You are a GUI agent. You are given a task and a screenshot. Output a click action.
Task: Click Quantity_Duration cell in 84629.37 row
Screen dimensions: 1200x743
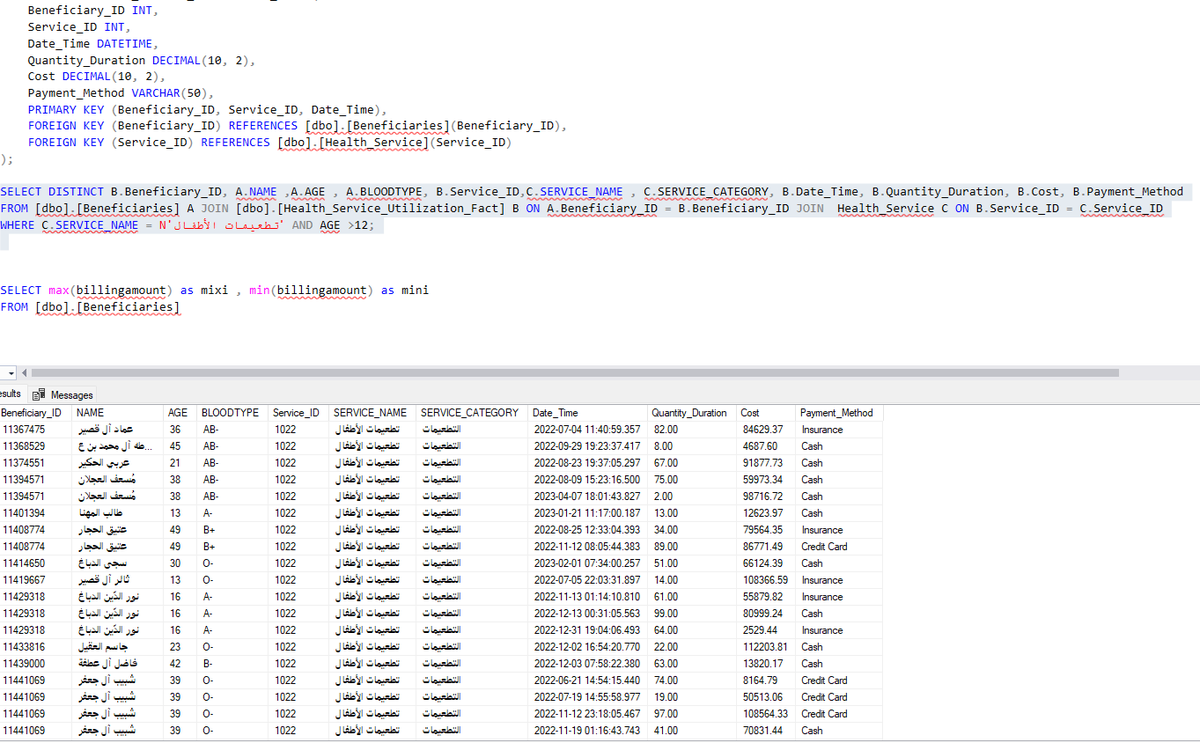click(693, 429)
